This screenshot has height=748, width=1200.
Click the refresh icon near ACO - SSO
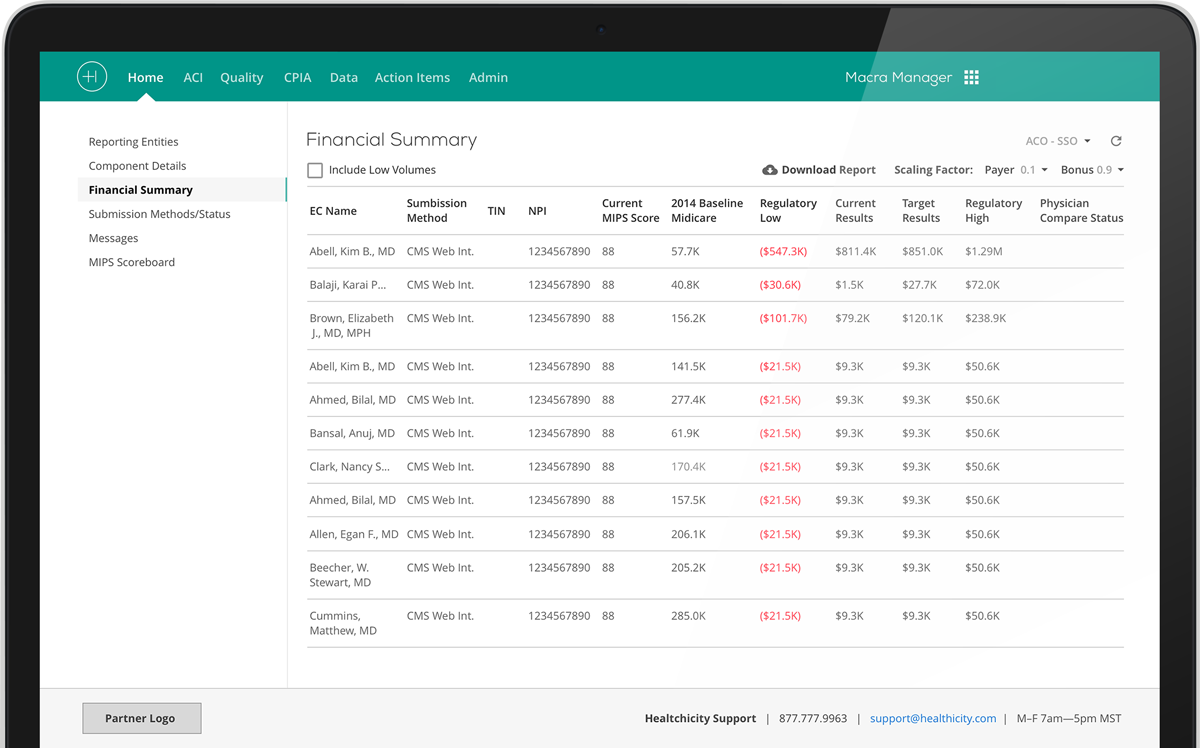pyautogui.click(x=1116, y=141)
